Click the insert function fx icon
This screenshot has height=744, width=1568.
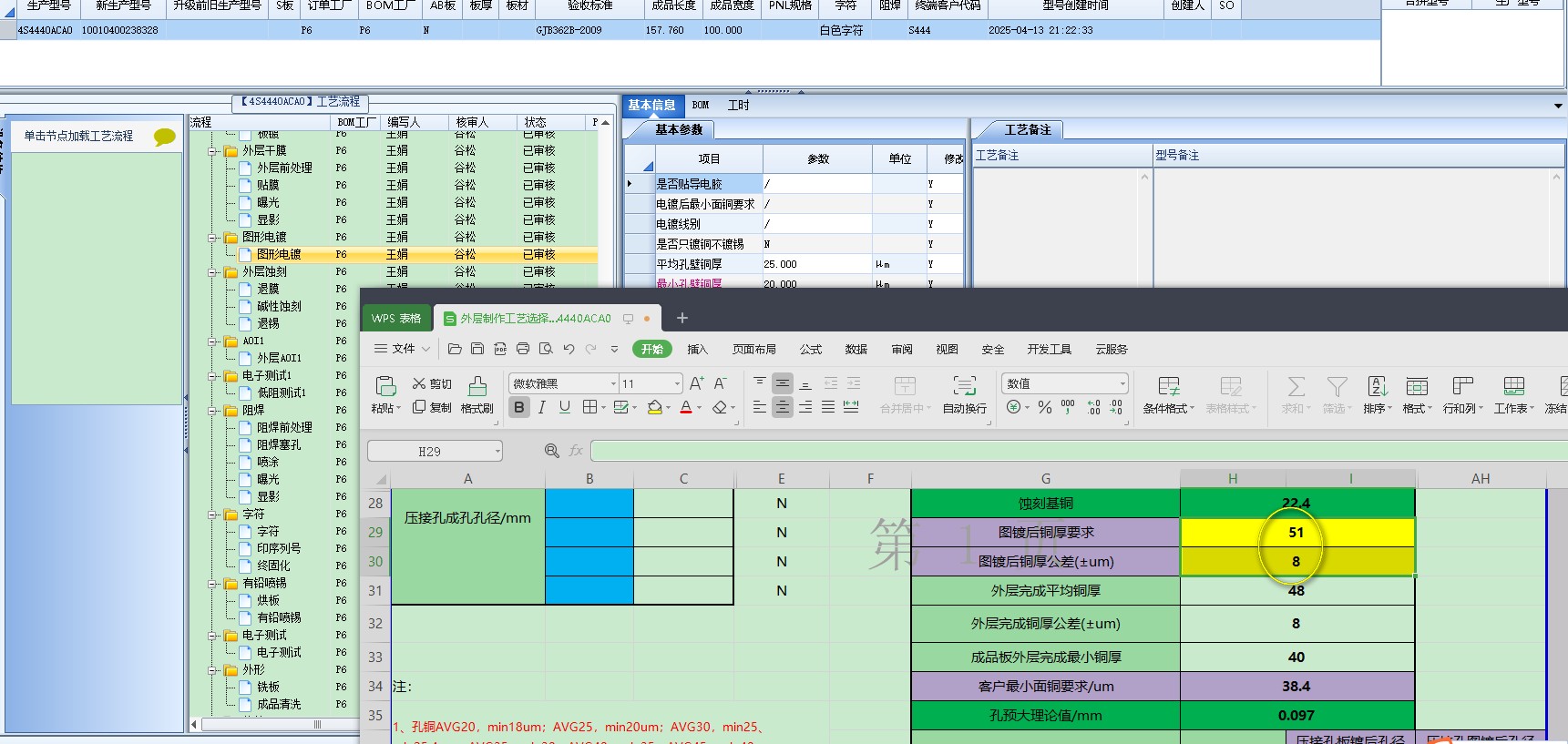[576, 451]
